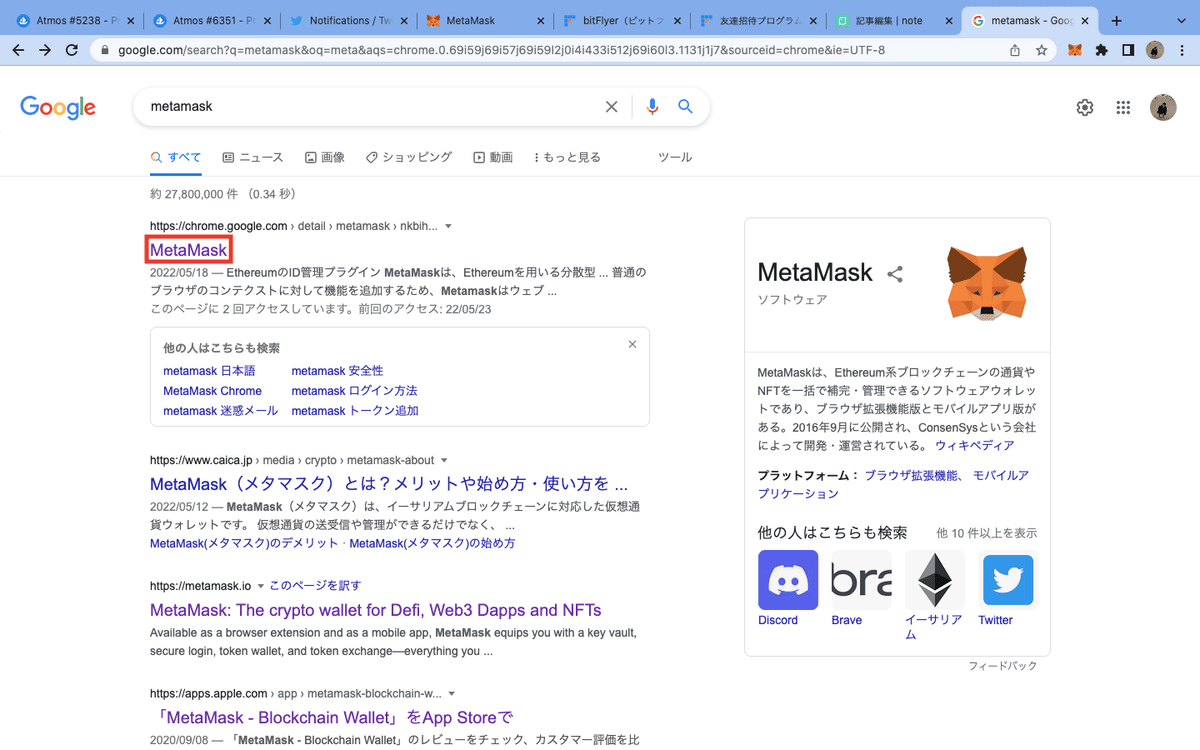Open a new browser tab
The height and width of the screenshot is (750, 1200).
pyautogui.click(x=1117, y=20)
